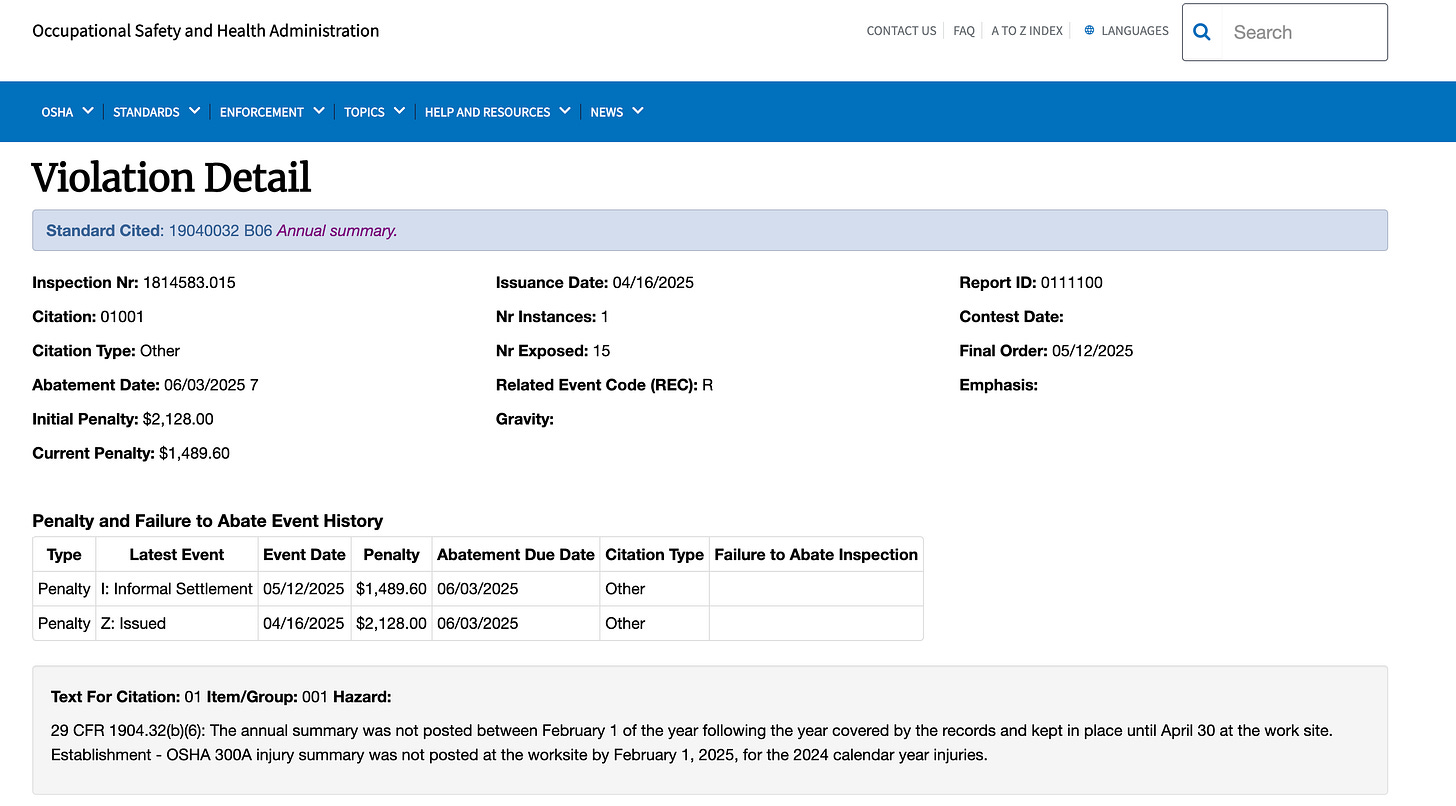Expand the chevron next to OSHA

88,111
